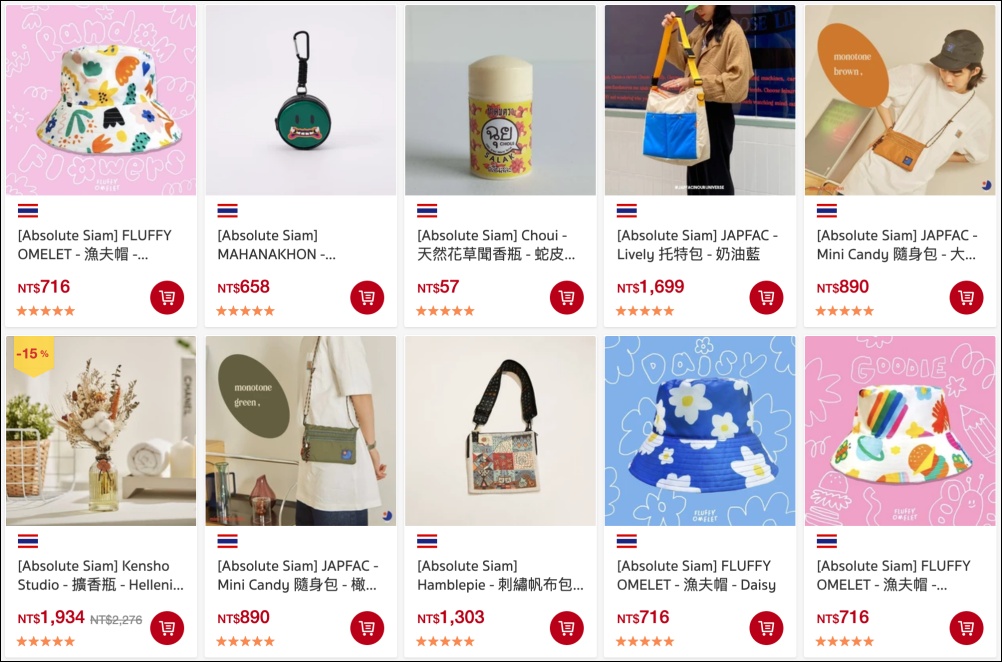Add the Choui NT$57 inhaler to cart
1002x662 pixels.
click(566, 297)
